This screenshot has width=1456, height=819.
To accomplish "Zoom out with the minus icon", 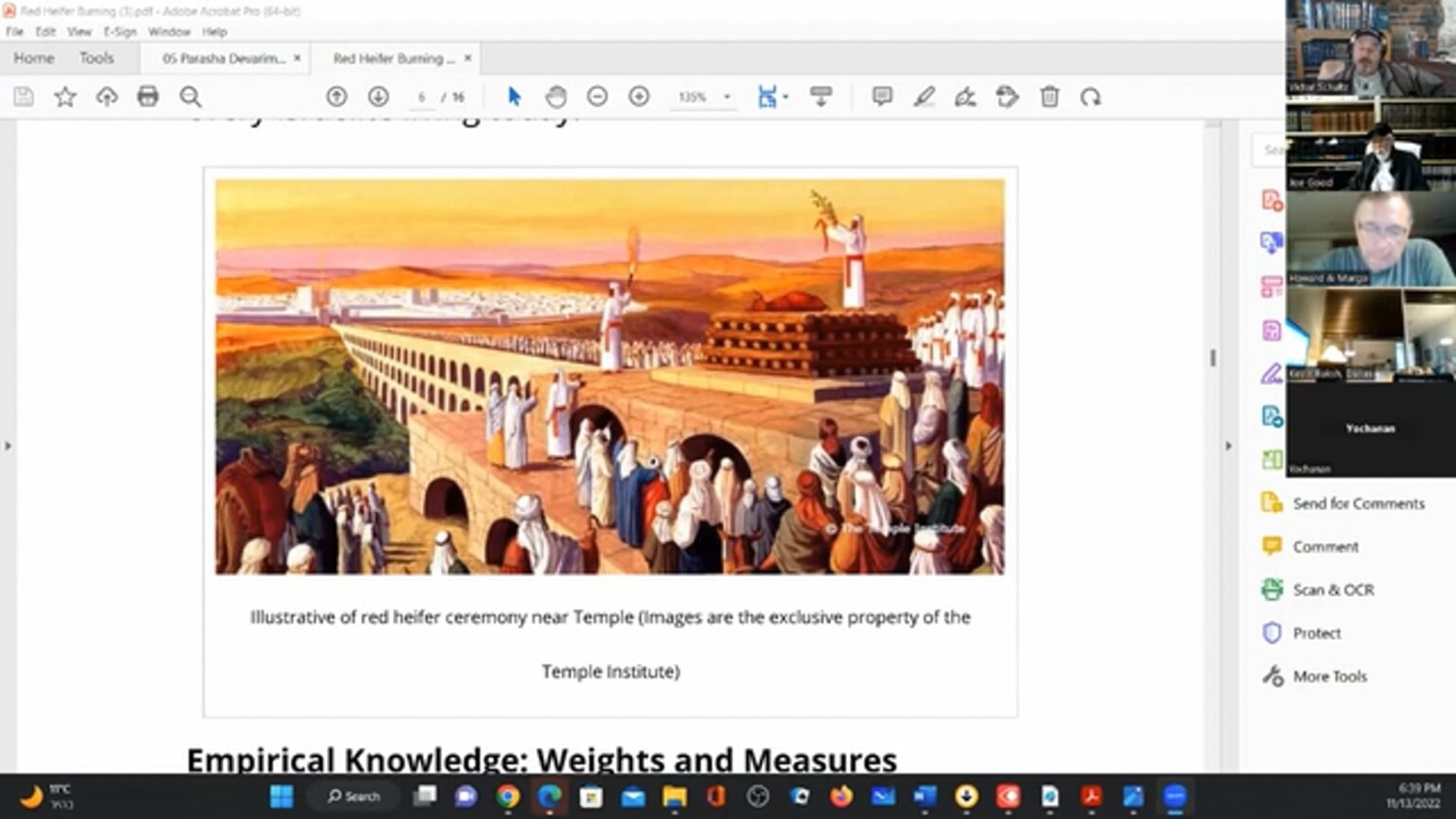I will pos(597,97).
